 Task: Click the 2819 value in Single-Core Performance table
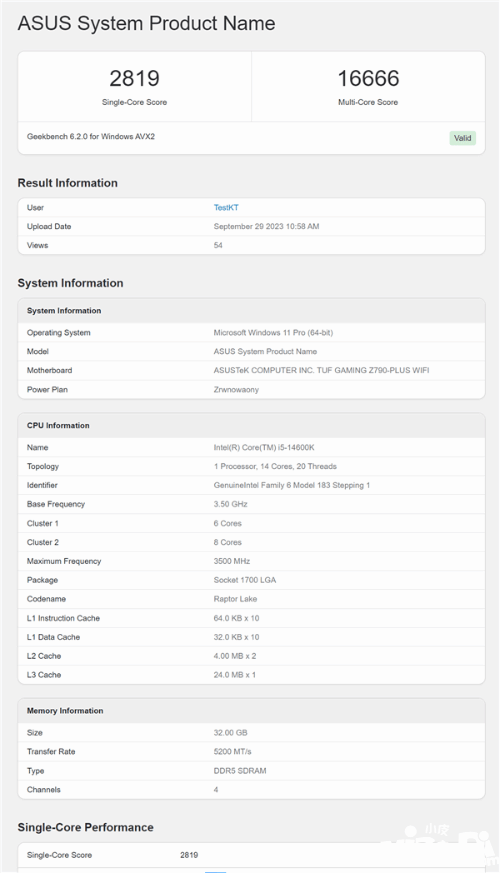click(189, 855)
